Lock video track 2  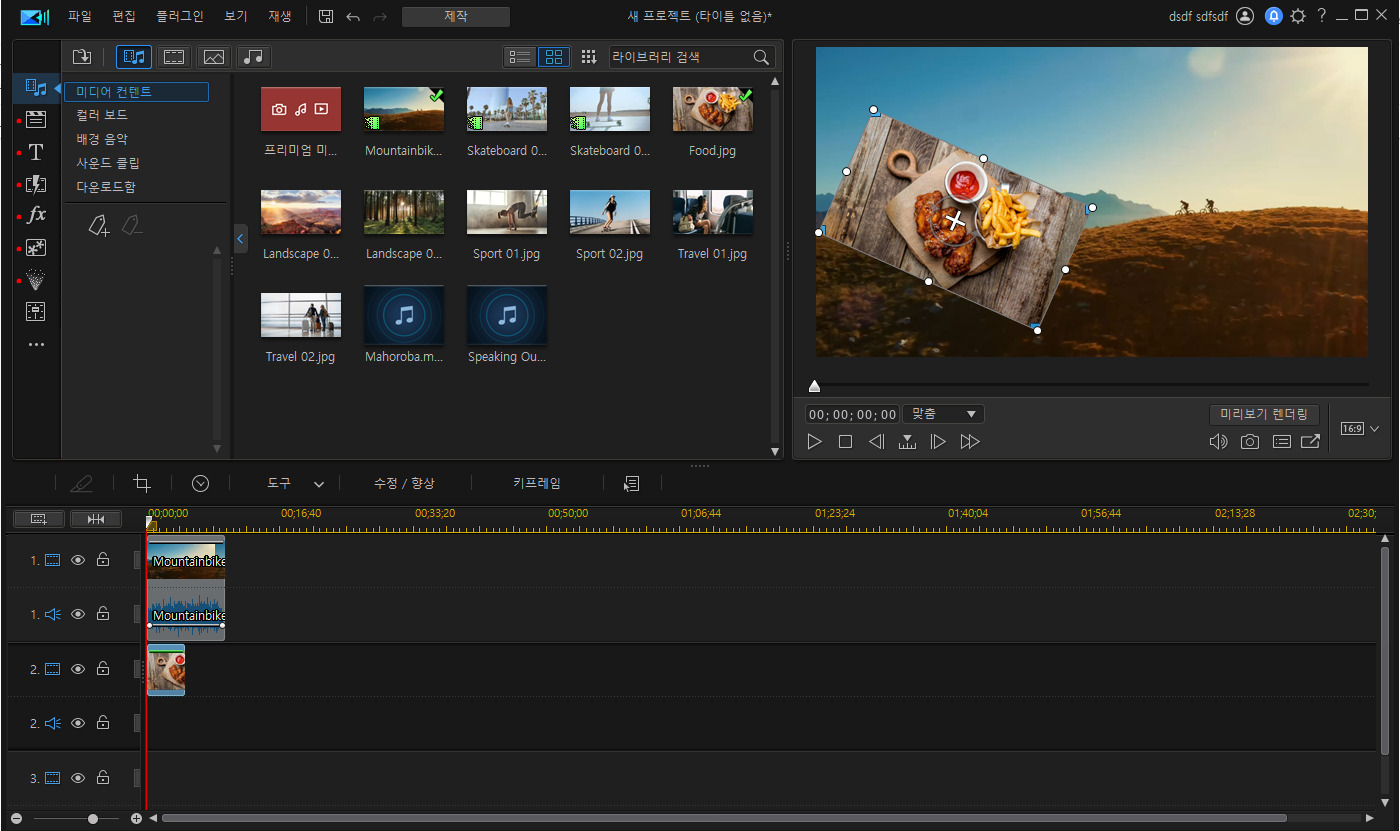pyautogui.click(x=103, y=669)
